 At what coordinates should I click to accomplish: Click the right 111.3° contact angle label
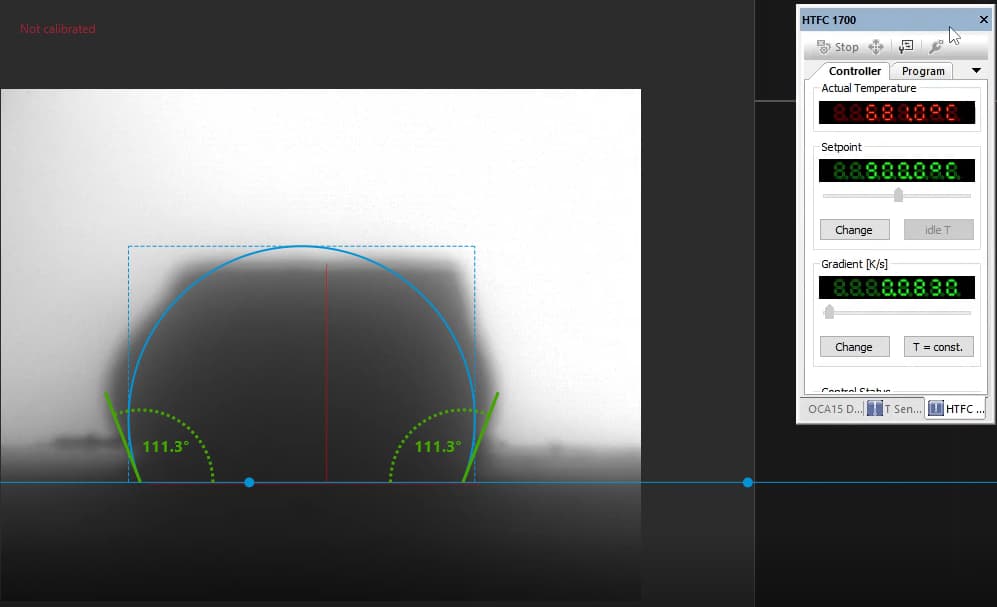pos(437,447)
